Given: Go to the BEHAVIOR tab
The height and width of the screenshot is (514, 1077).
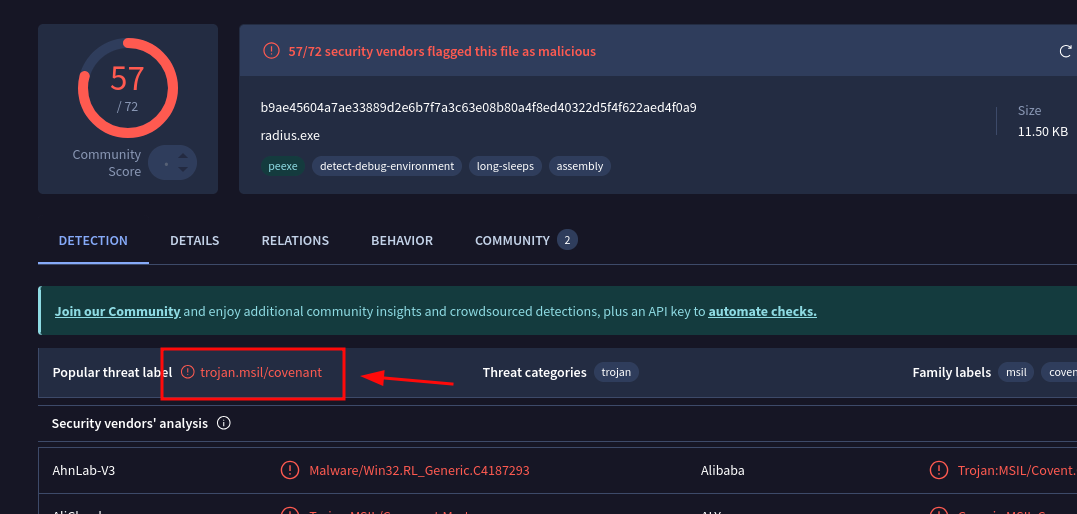Looking at the screenshot, I should click(x=402, y=241).
